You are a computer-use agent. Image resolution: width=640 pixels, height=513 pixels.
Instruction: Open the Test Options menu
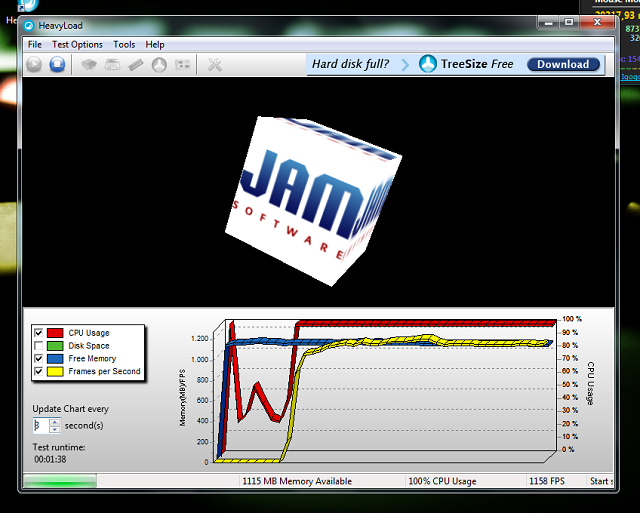pyautogui.click(x=77, y=44)
